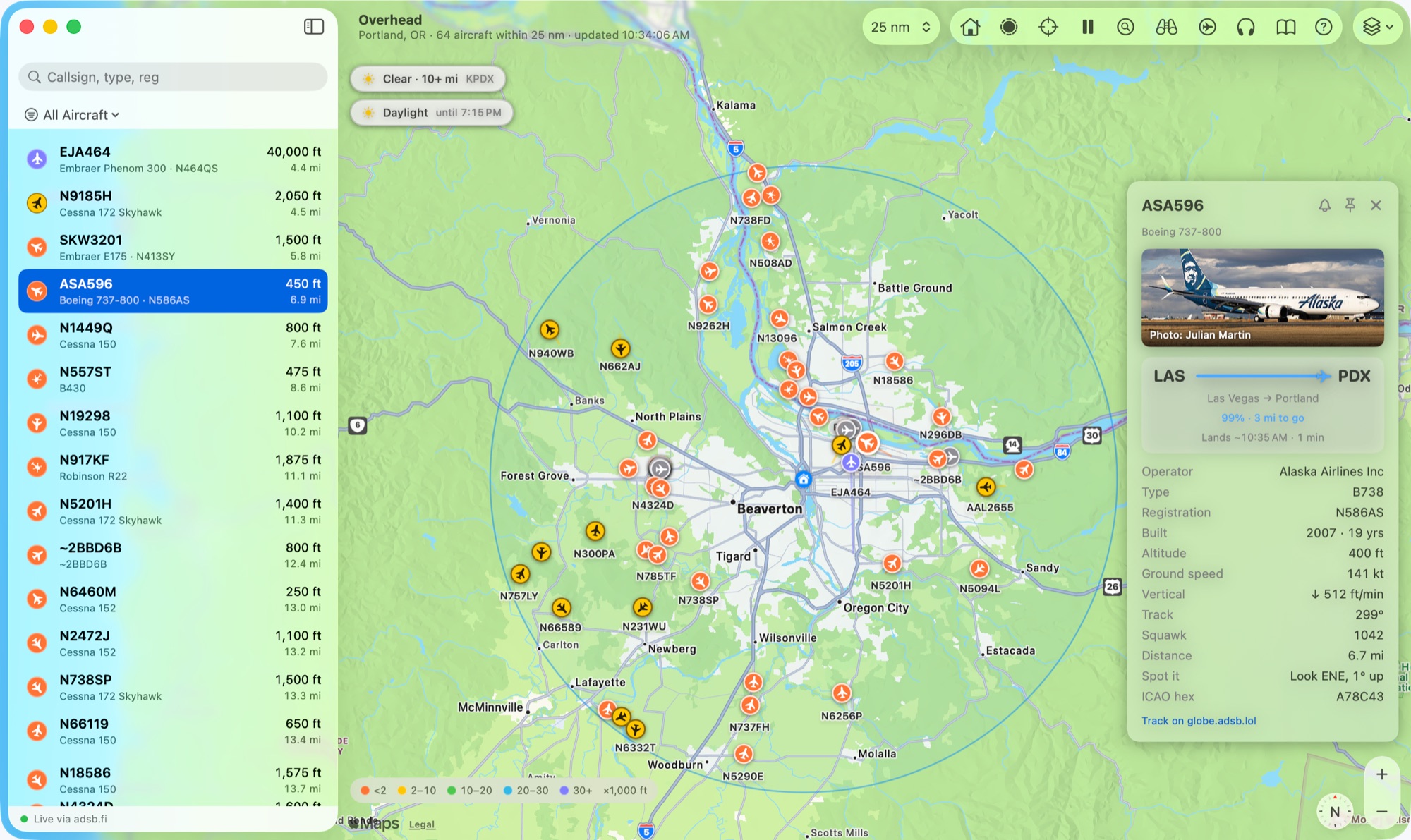This screenshot has width=1411, height=840.
Task: Select N9185H Cessna 172 Skyhawk row
Action: [173, 203]
